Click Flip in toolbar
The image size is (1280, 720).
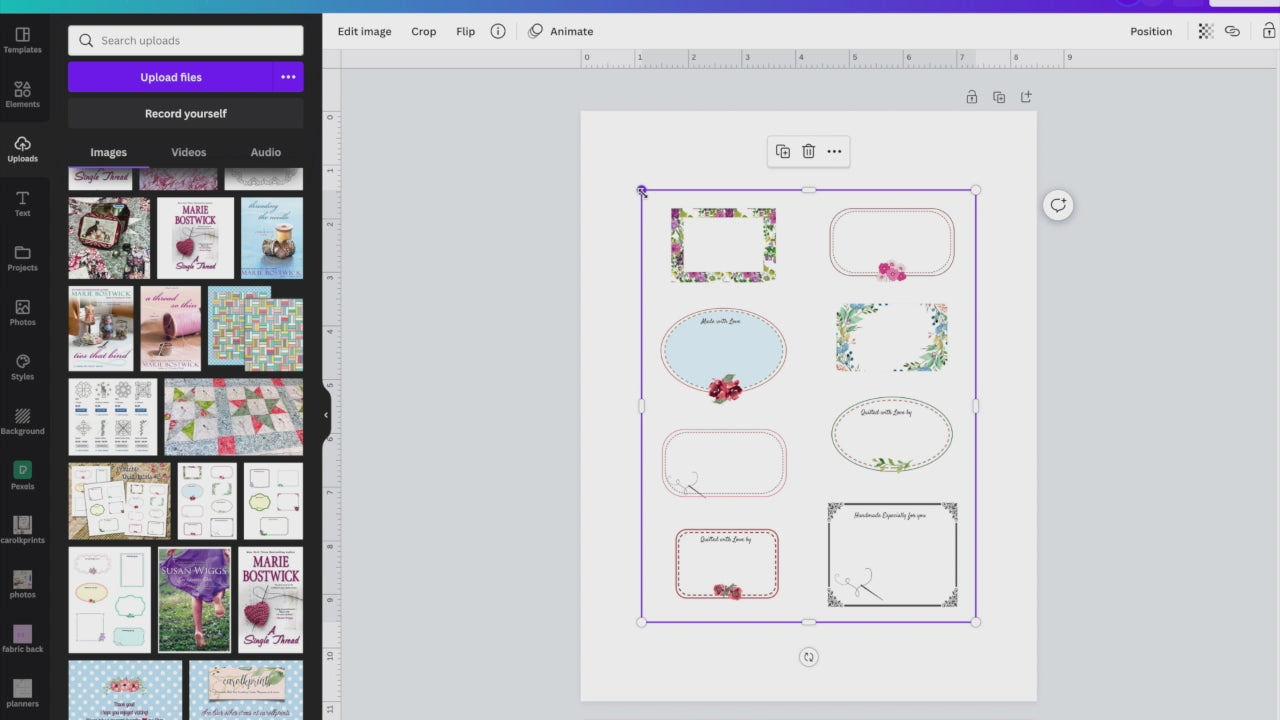coord(466,31)
